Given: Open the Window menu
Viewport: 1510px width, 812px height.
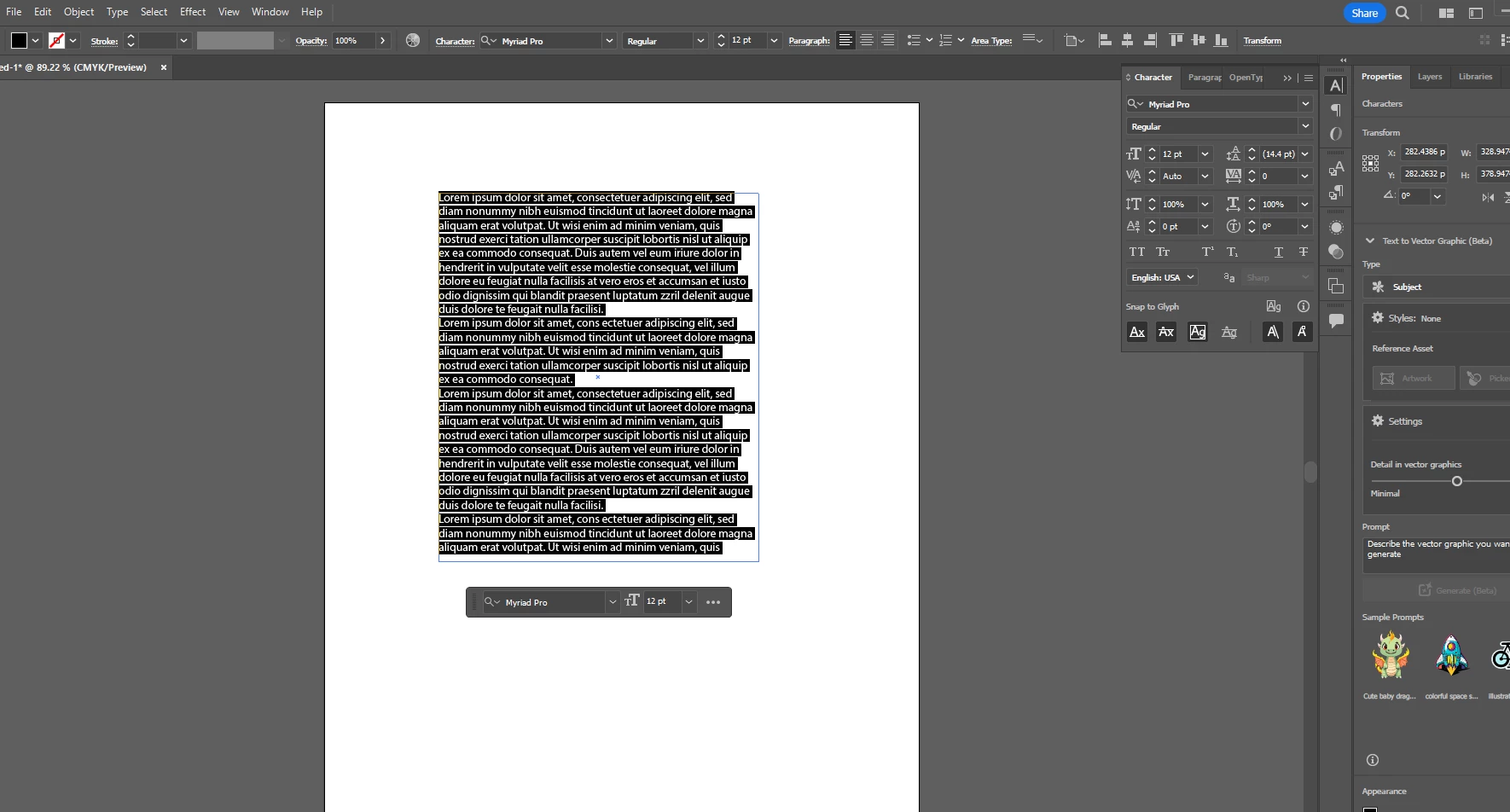Looking at the screenshot, I should click(x=270, y=12).
